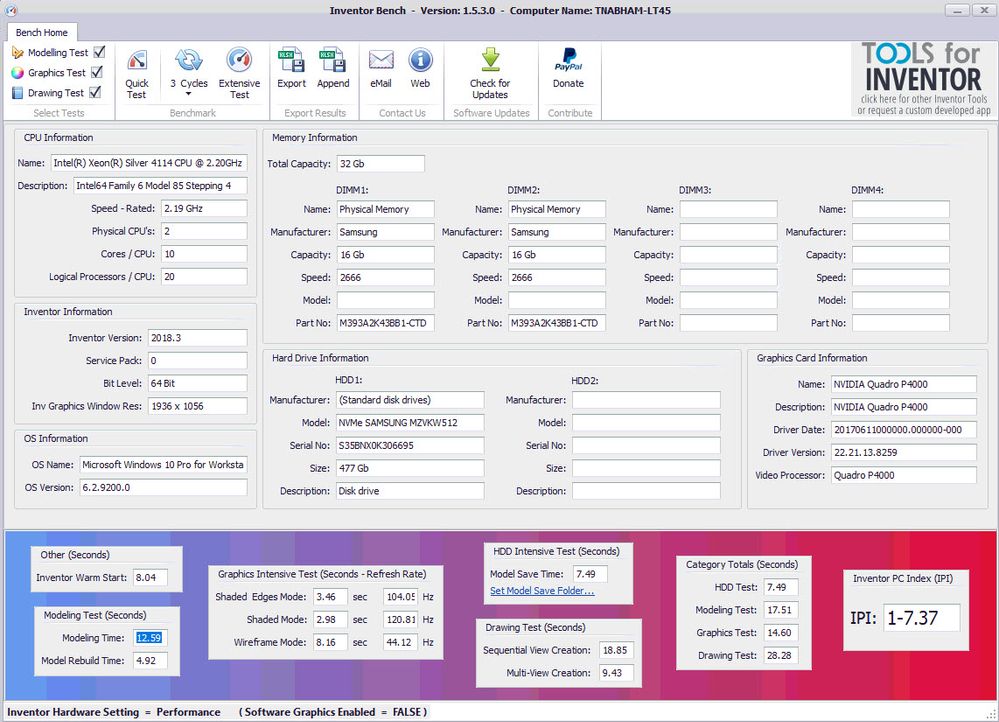Click the Speed - Rated field

[204, 208]
